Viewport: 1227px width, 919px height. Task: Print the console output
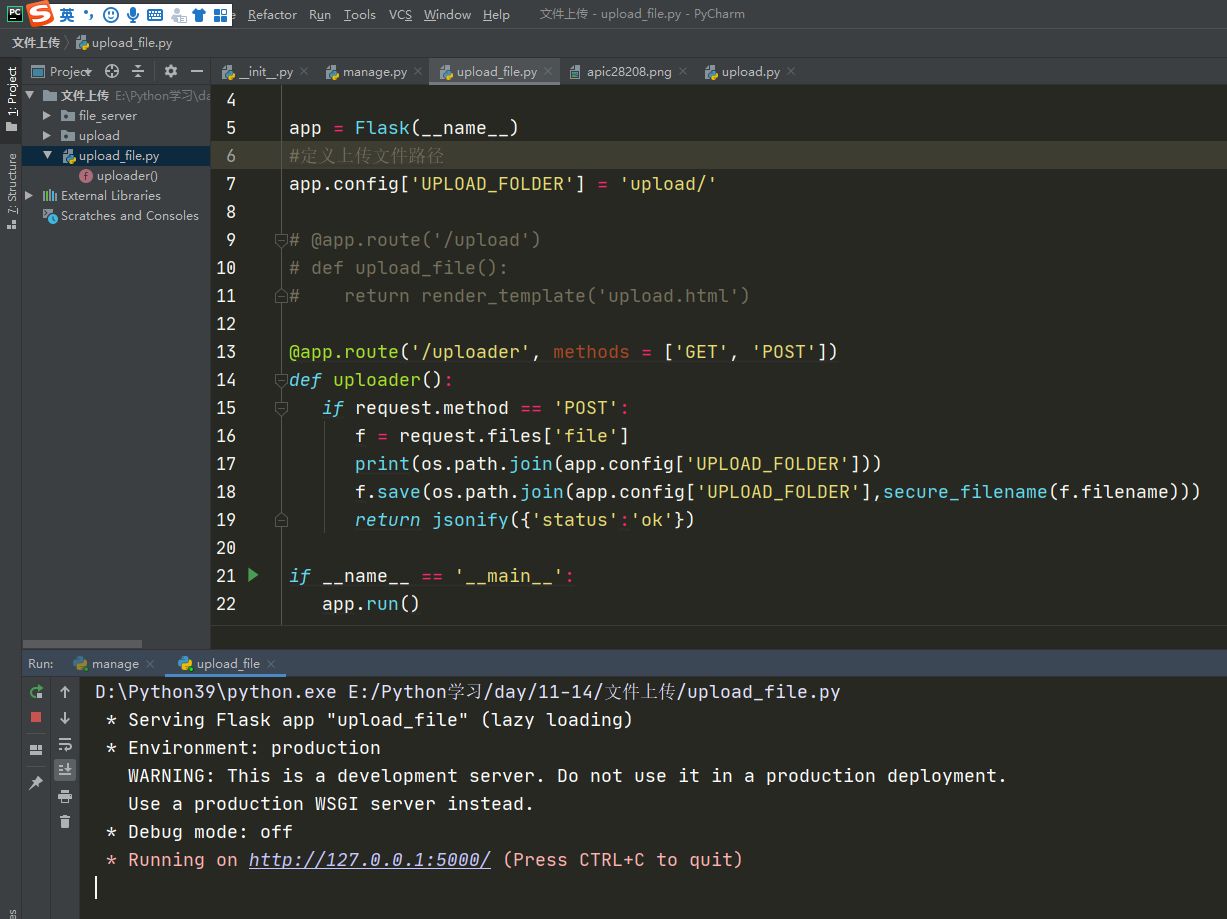(65, 796)
